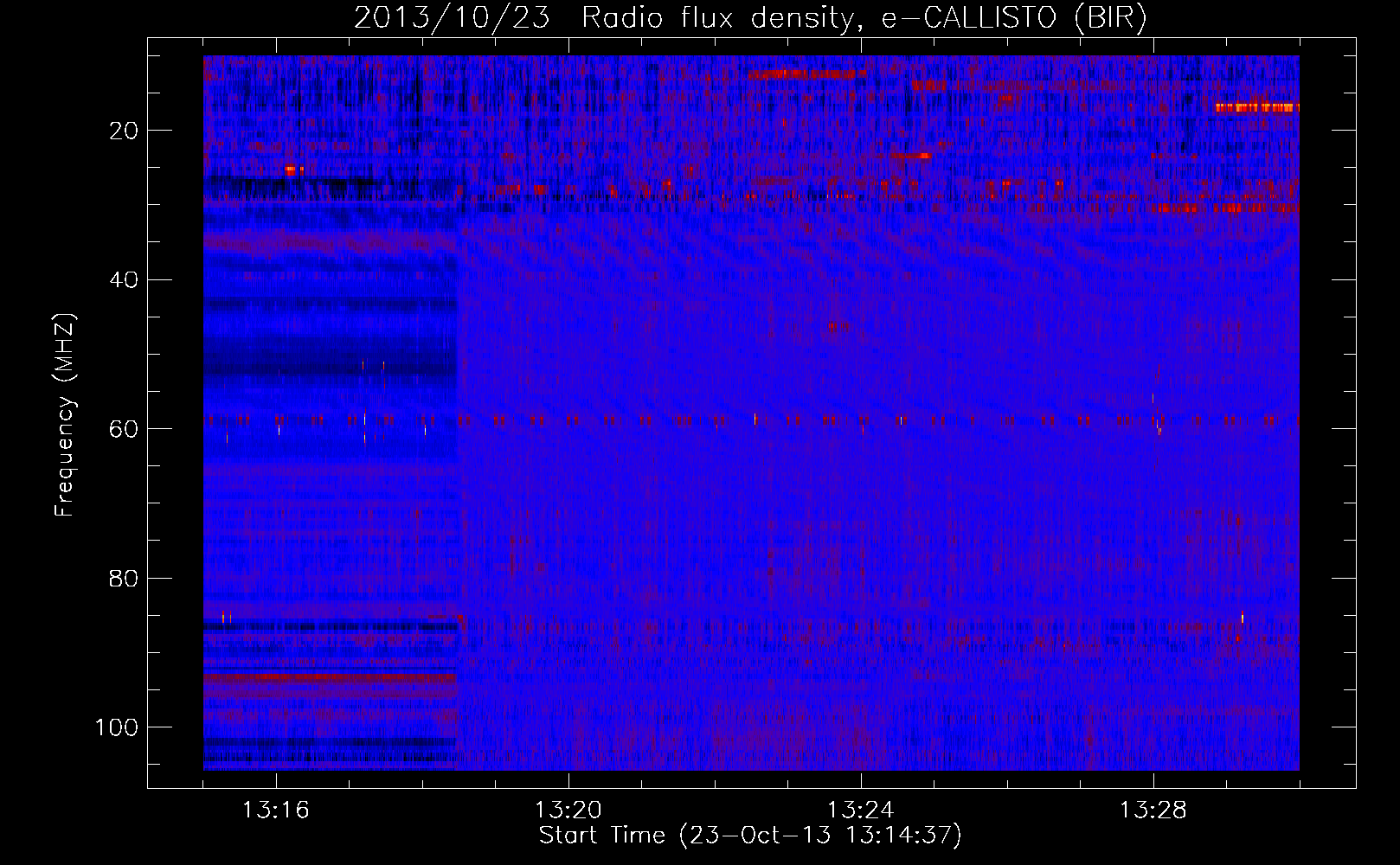Select the 20 MHz frequency tick label
1400x865 pixels.
click(x=124, y=131)
